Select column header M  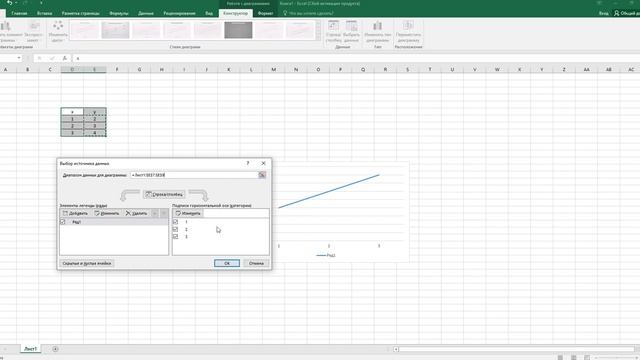click(x=273, y=70)
